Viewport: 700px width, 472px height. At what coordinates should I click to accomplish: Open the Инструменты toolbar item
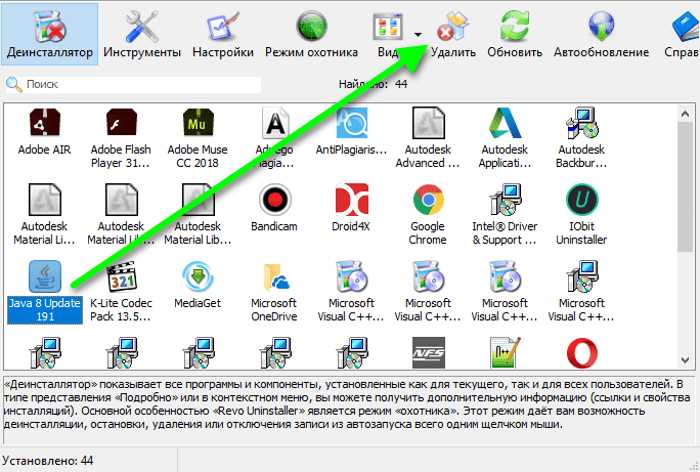[x=142, y=34]
